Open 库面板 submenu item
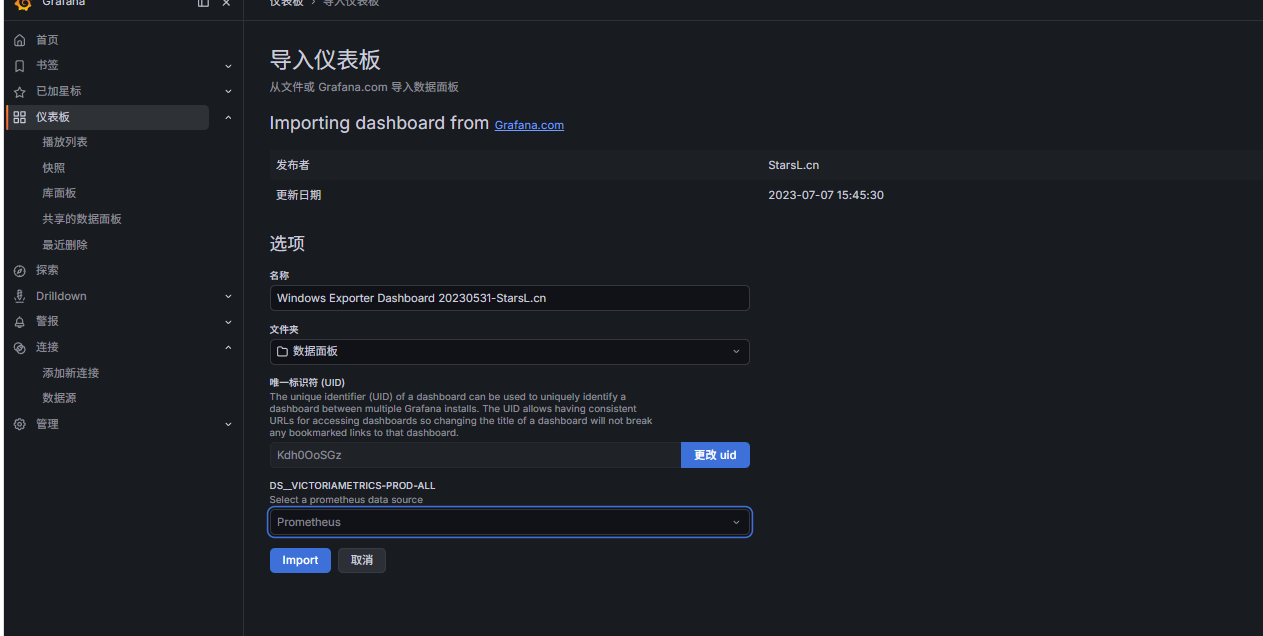 pos(59,193)
